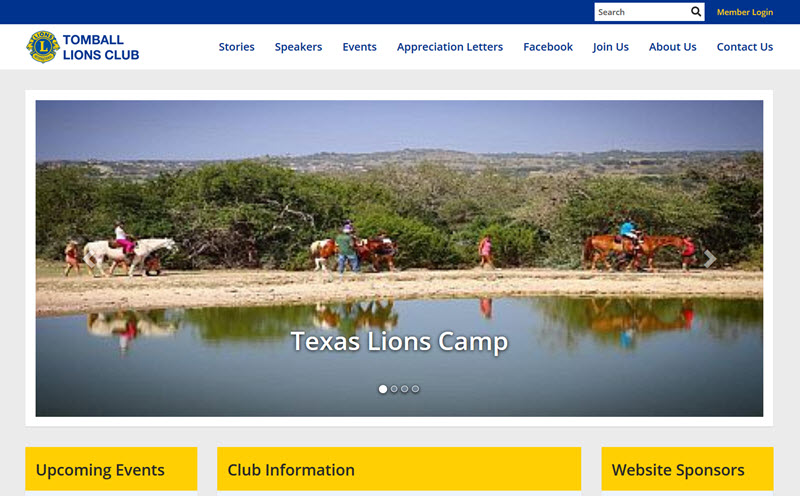
Task: Advance slideshow with the next arrow
Action: [710, 259]
